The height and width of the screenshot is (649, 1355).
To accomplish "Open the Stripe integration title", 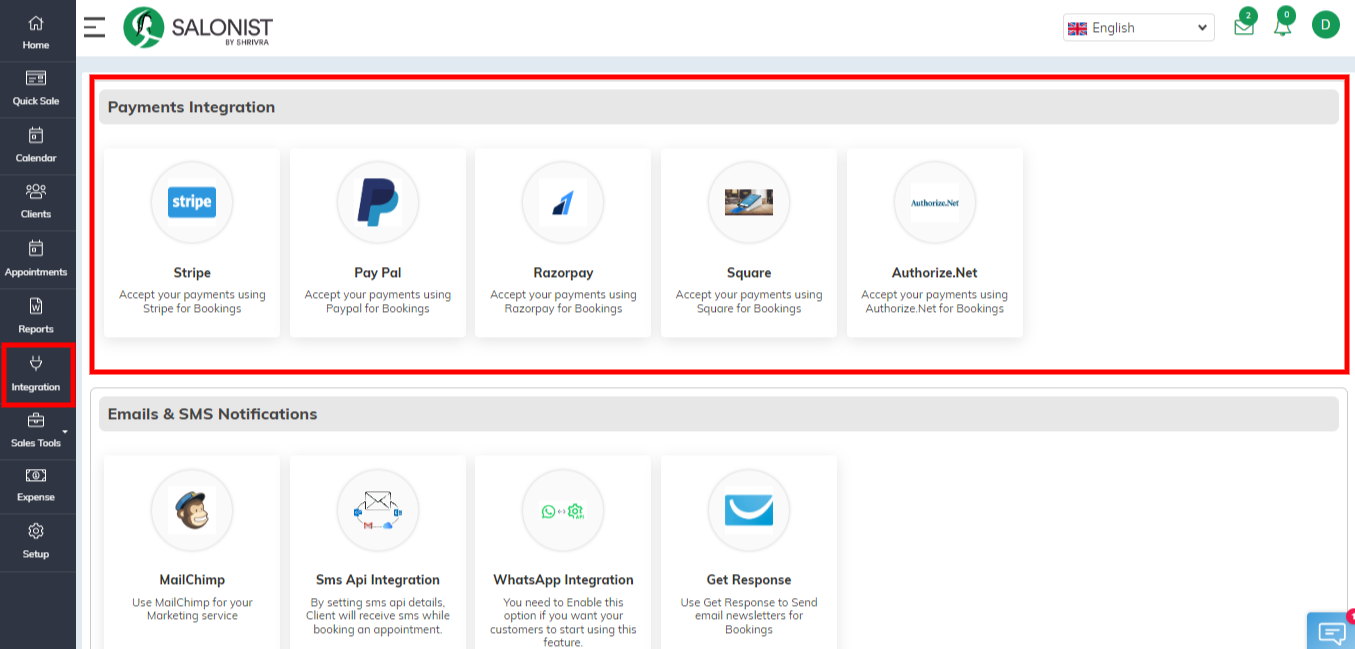I will pos(192,273).
